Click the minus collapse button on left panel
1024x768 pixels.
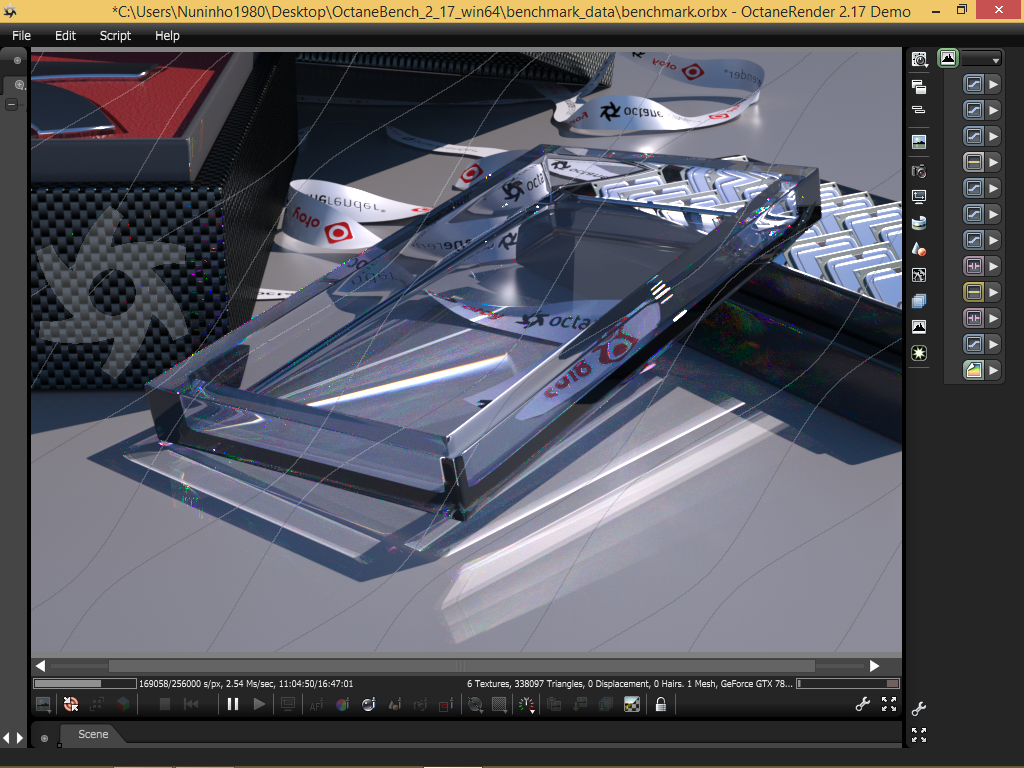[11, 104]
